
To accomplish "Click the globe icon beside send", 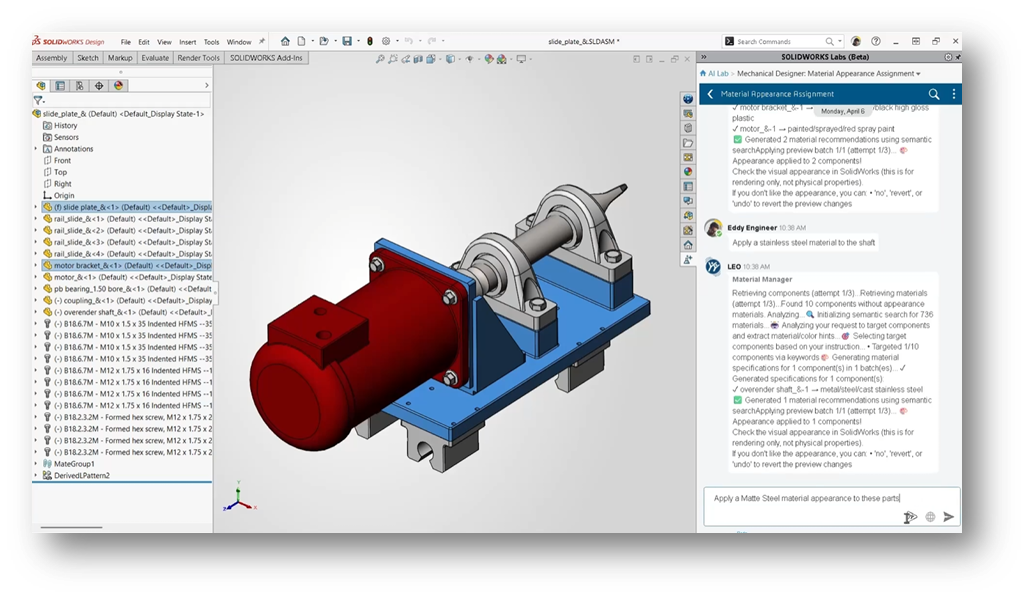I will click(x=930, y=517).
